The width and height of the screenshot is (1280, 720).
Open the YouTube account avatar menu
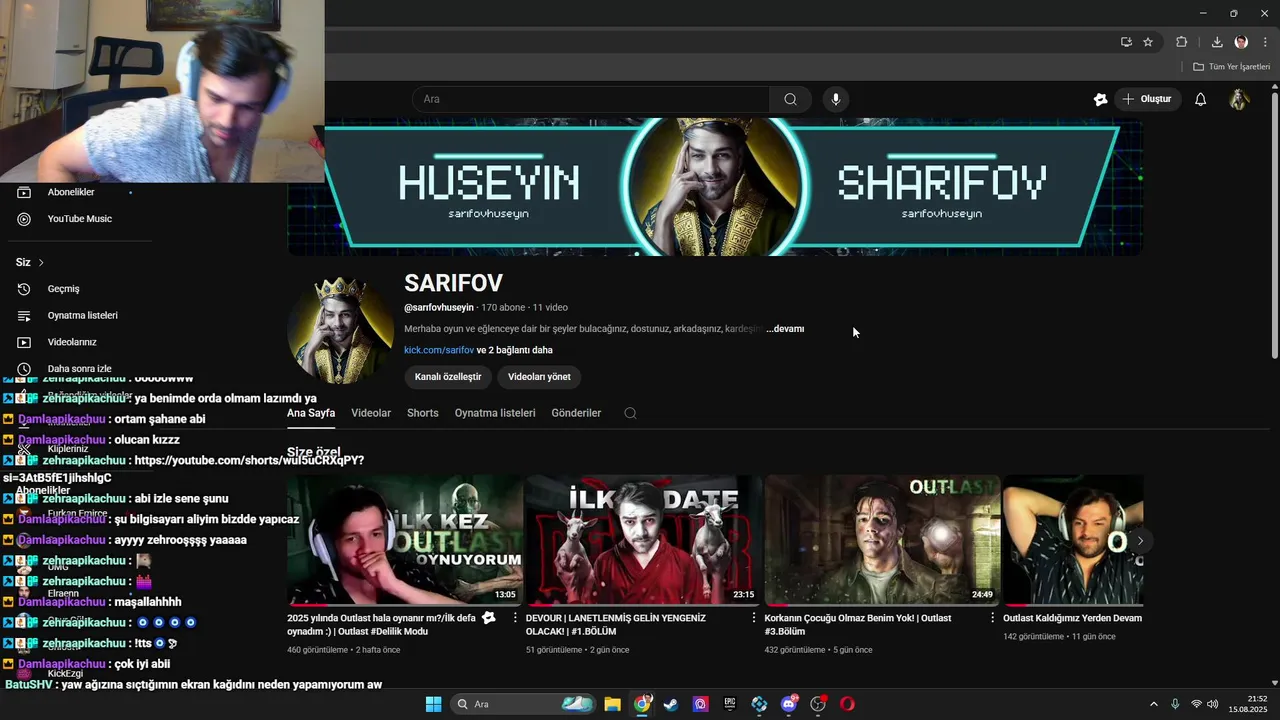[x=1239, y=99]
